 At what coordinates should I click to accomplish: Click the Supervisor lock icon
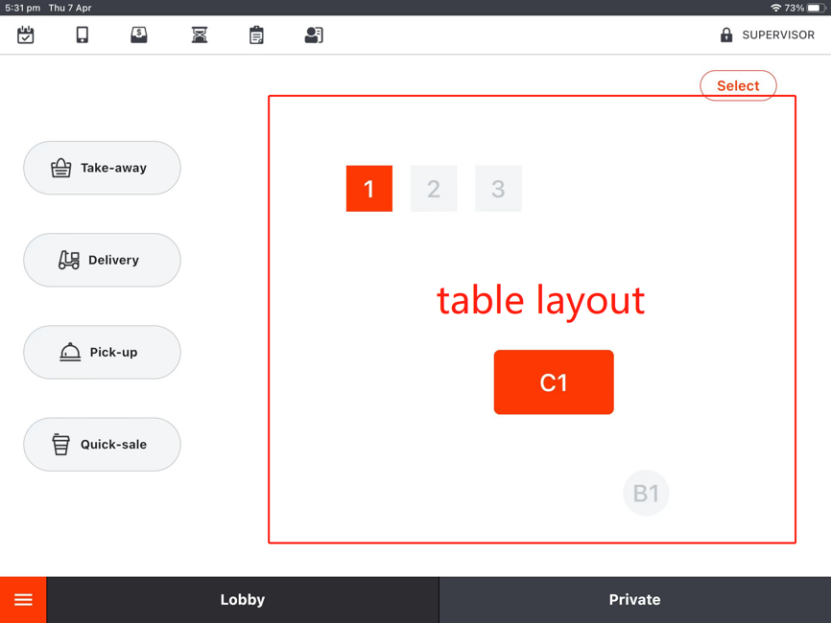coord(727,35)
